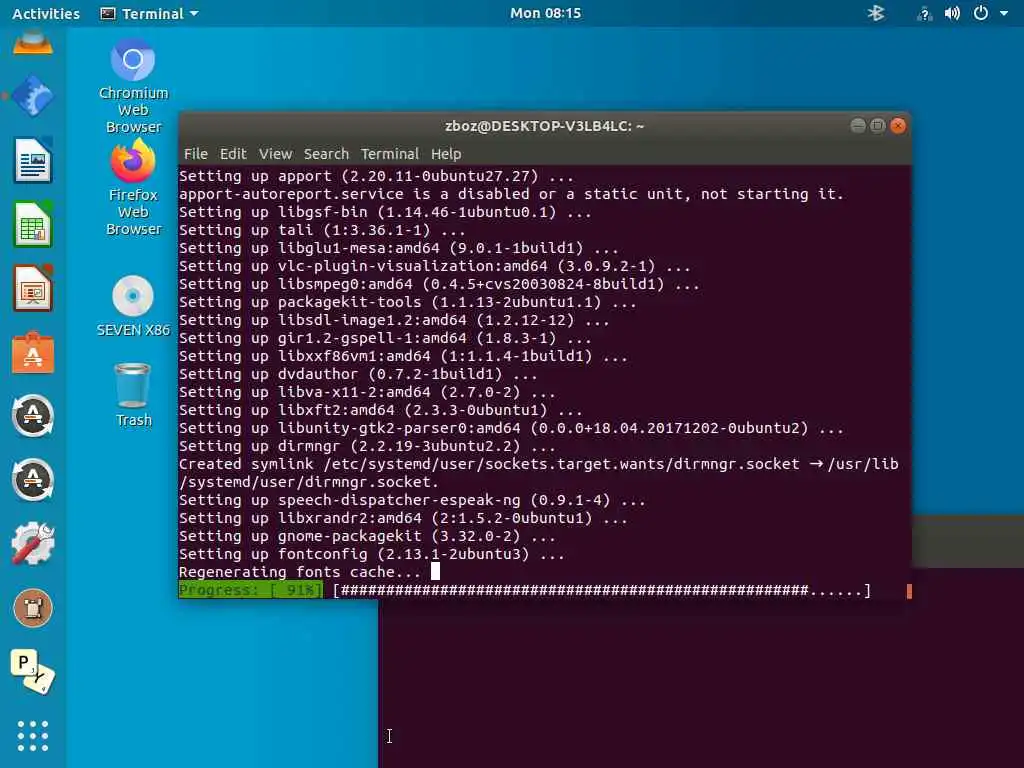Click the "Setting up gnome-packagekit" line
This screenshot has width=1024, height=768.
pos(367,536)
